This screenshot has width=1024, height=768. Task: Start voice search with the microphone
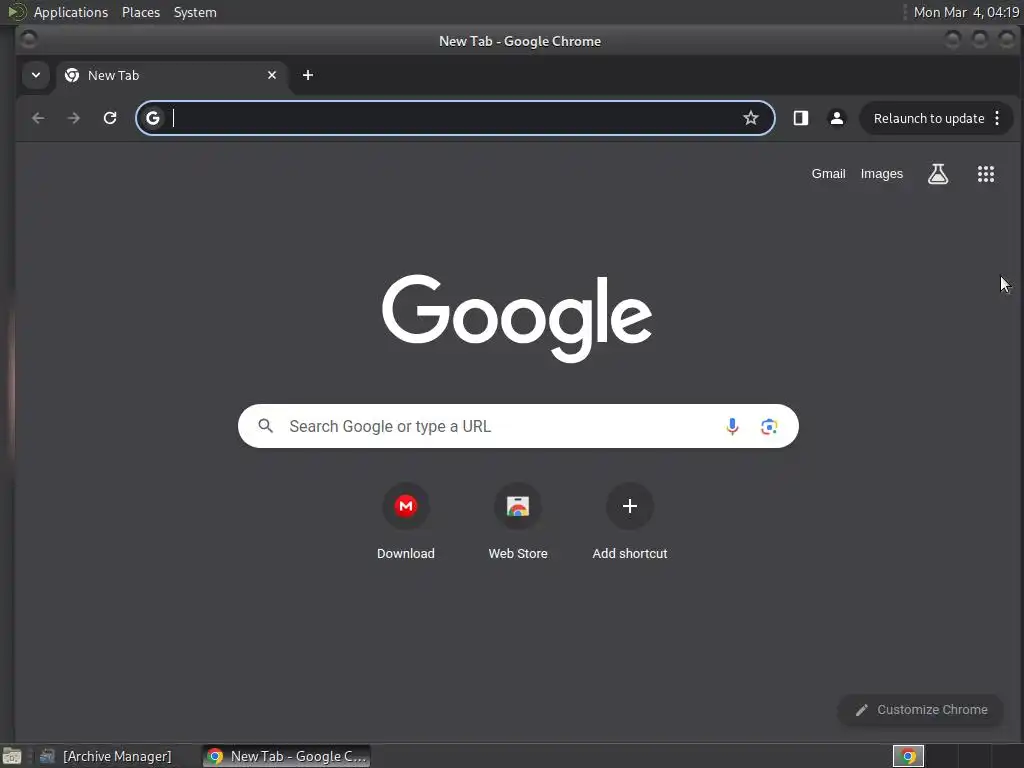tap(733, 426)
